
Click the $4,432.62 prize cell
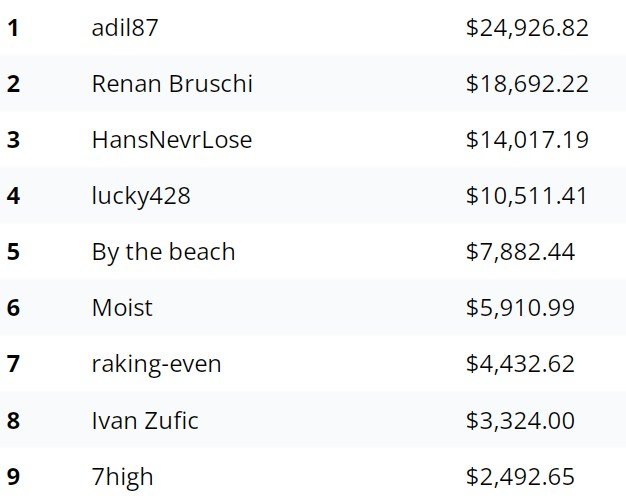[x=520, y=364]
